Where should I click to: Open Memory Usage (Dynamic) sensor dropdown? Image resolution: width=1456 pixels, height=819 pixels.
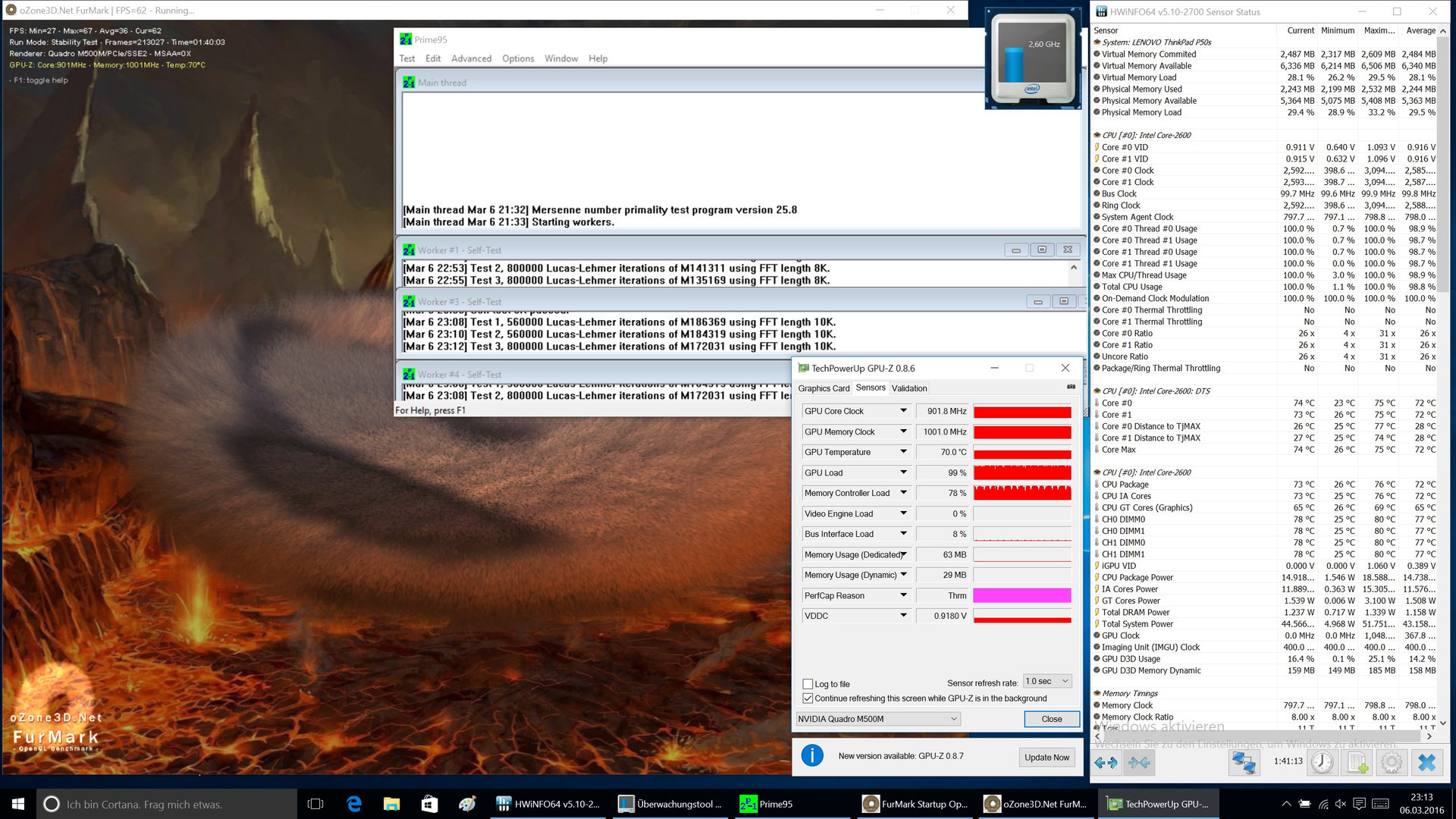tap(903, 575)
